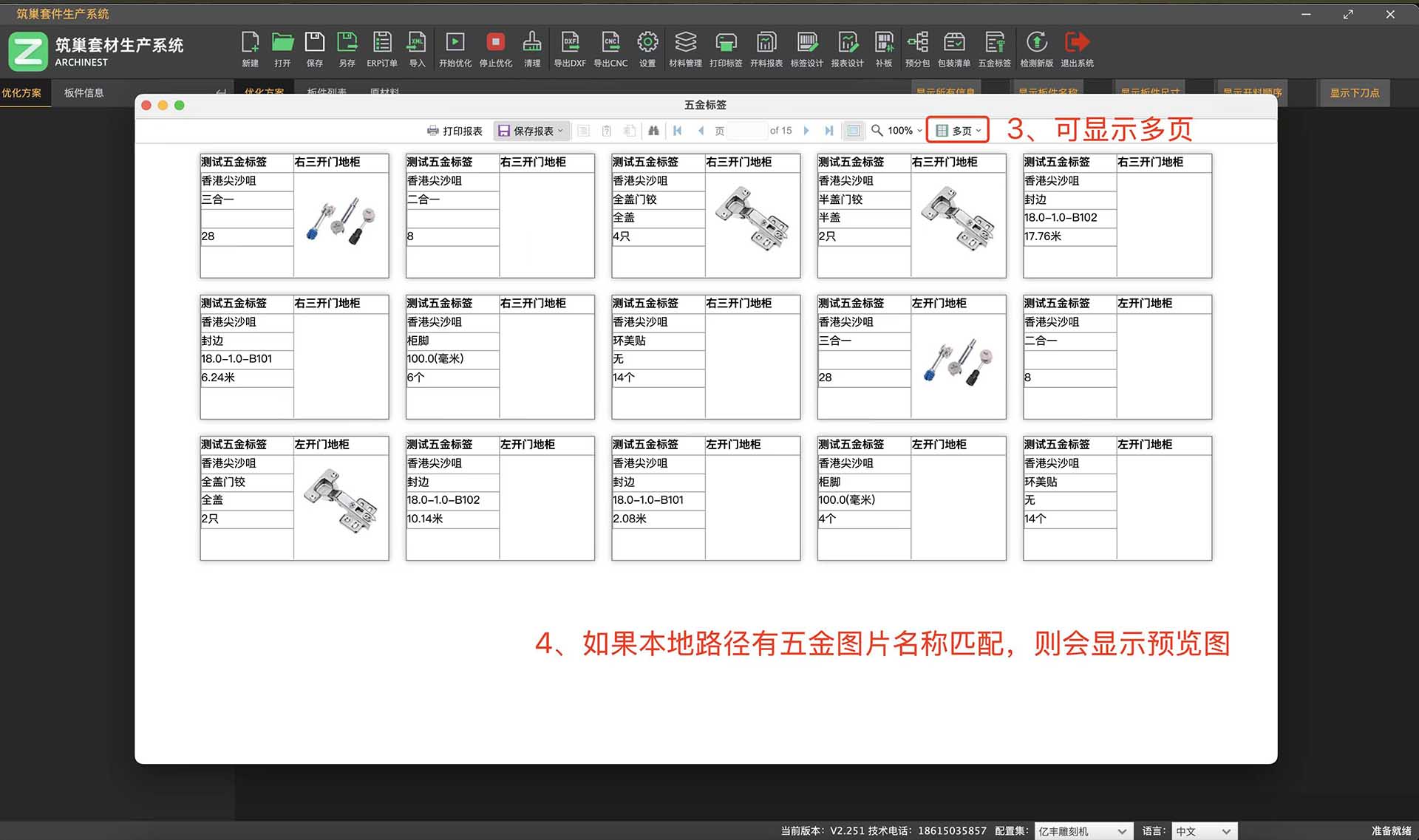Switch to the 优化方案 tab

22,93
